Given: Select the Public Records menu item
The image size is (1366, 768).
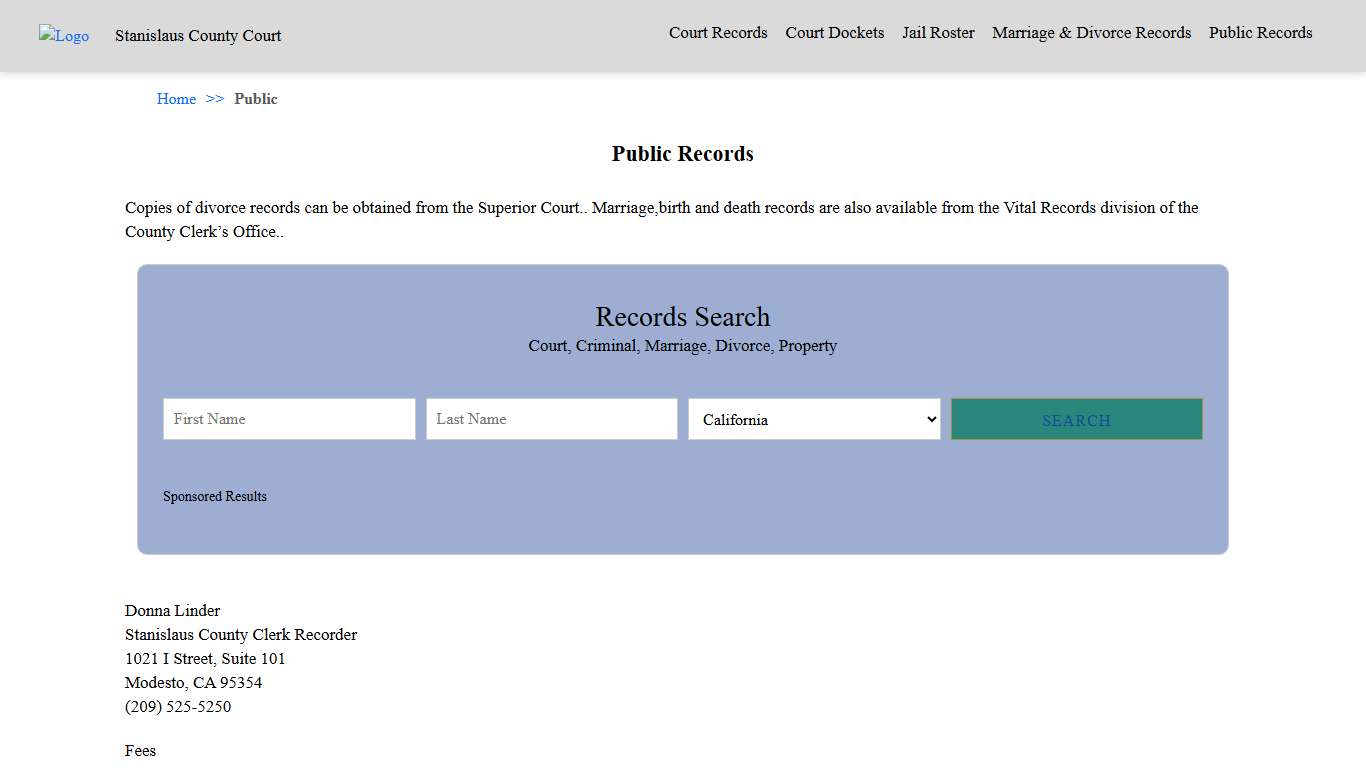Looking at the screenshot, I should point(1260,33).
